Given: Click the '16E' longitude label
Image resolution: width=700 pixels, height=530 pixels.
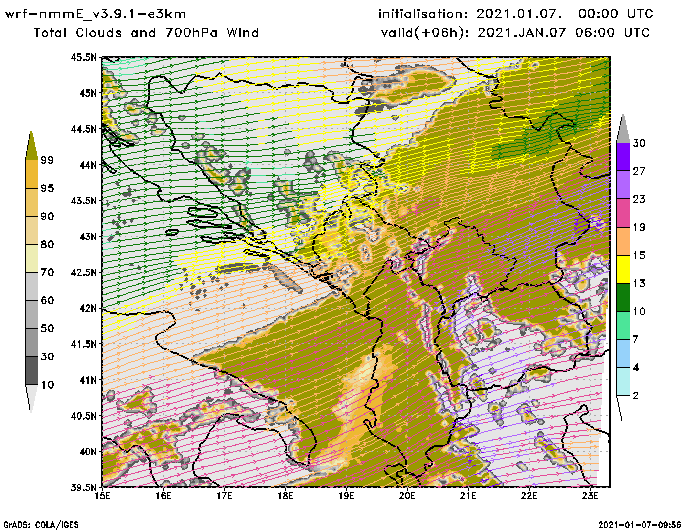Looking at the screenshot, I should [163, 496].
